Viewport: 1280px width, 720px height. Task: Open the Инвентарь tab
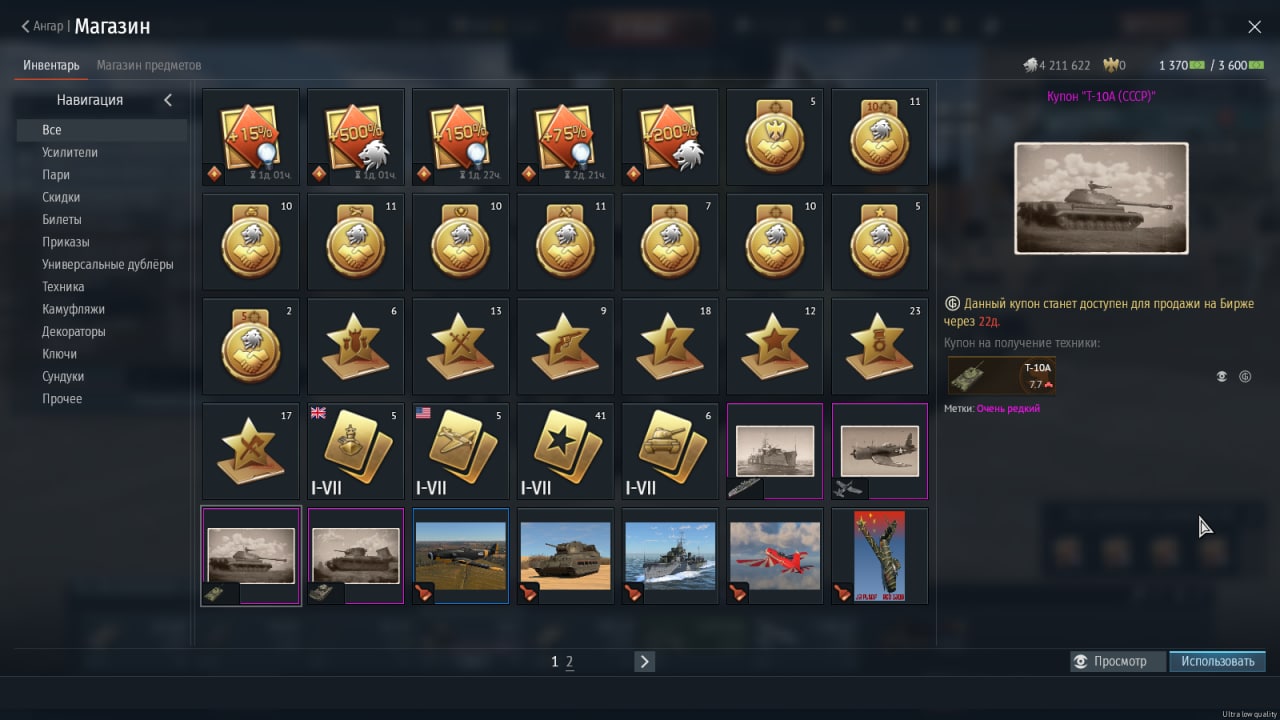coord(51,65)
